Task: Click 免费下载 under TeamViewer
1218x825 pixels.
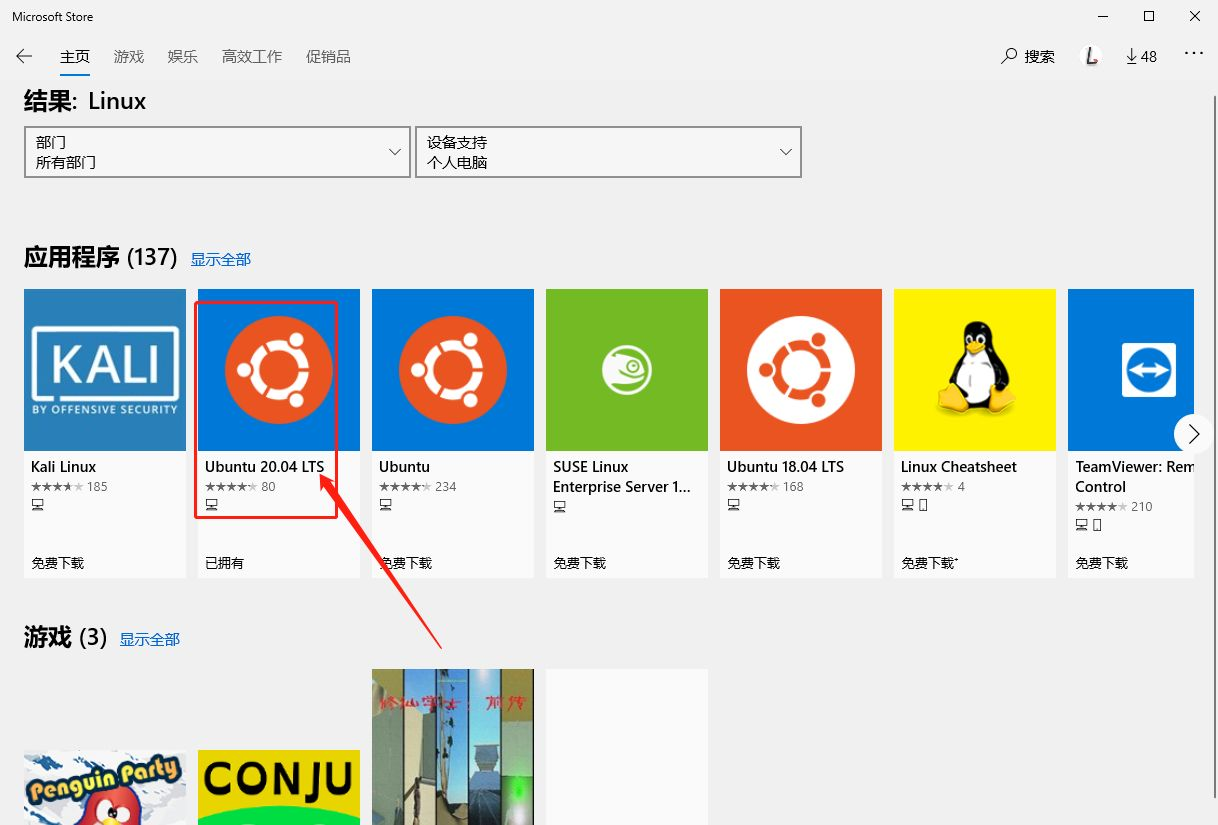Action: point(1102,563)
